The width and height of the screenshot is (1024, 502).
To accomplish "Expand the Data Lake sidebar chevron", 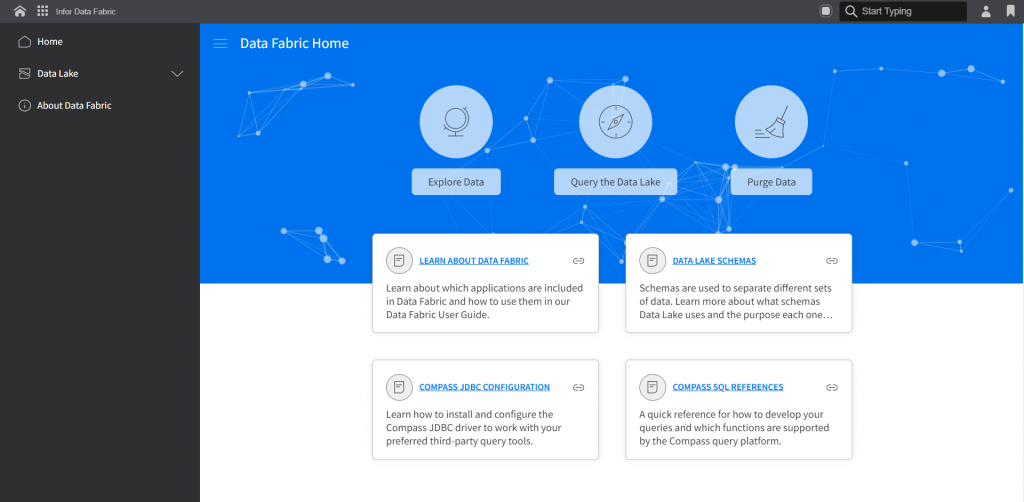I will (178, 74).
